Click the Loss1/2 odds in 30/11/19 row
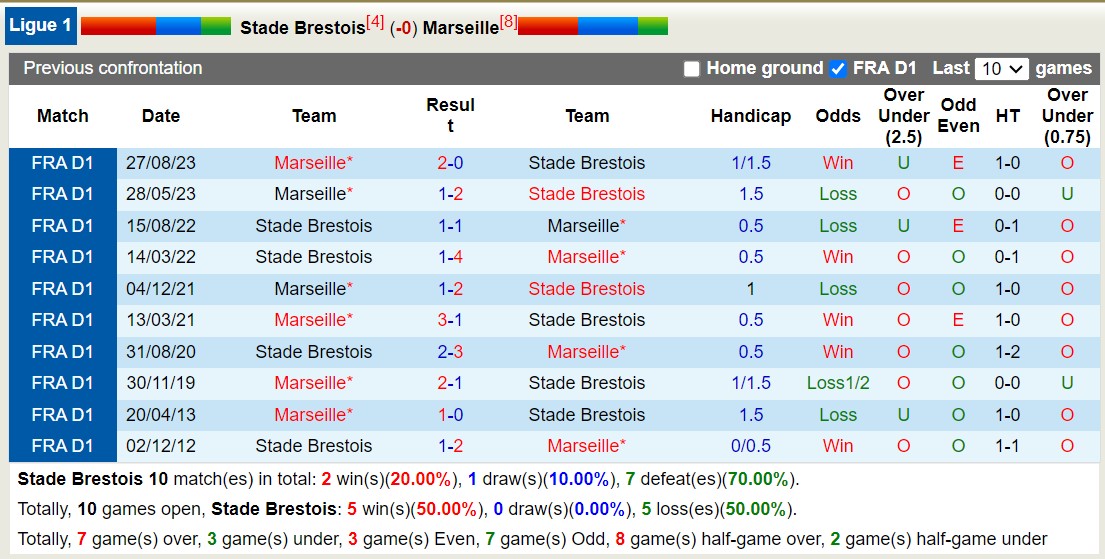Screen dimensions: 1105x559 tap(838, 383)
